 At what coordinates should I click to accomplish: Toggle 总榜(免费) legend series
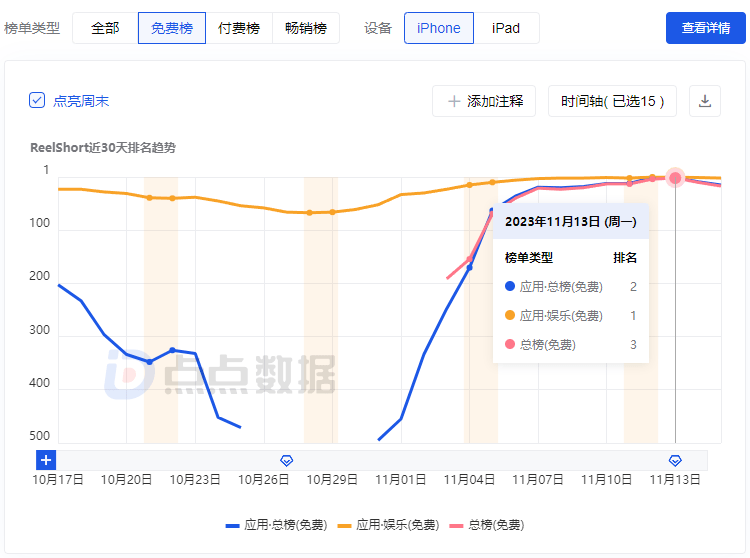[486, 525]
